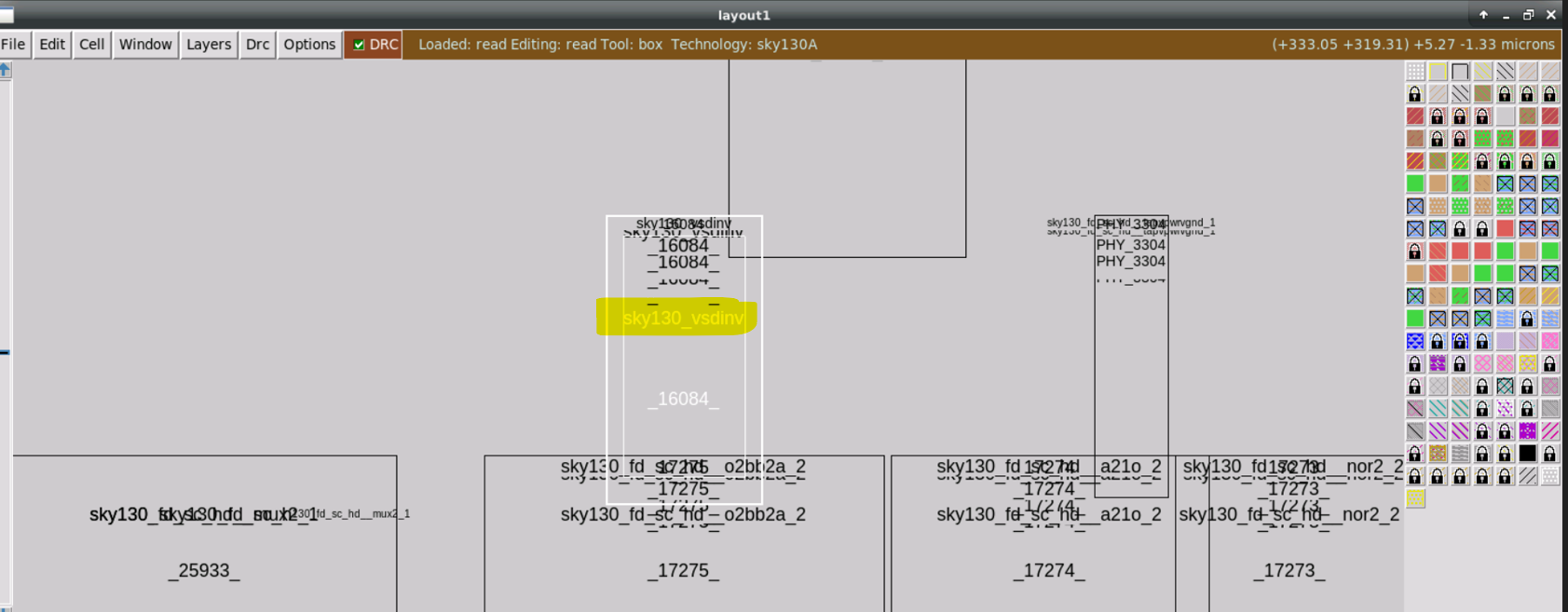The height and width of the screenshot is (612, 1568).
Task: Toggle the lock left of black swatch
Action: [1505, 454]
